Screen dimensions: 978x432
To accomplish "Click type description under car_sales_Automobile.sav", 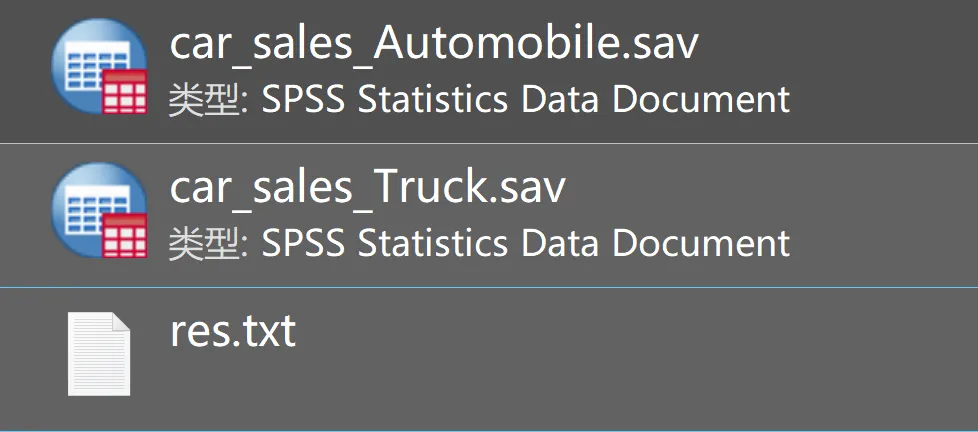I will click(x=478, y=99).
